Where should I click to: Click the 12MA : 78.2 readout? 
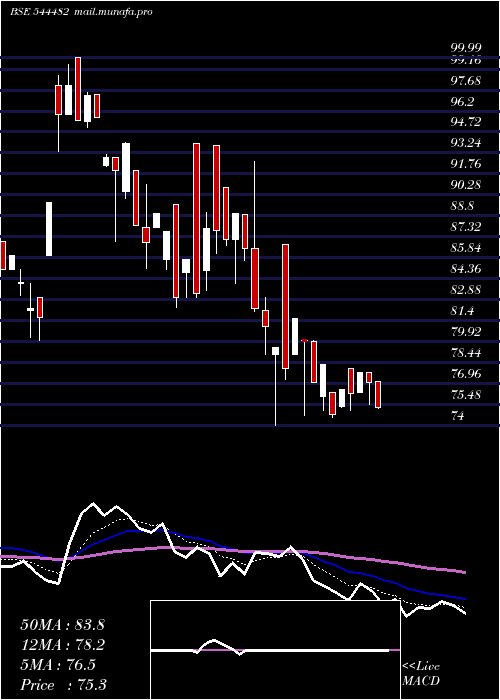[x=62, y=645]
